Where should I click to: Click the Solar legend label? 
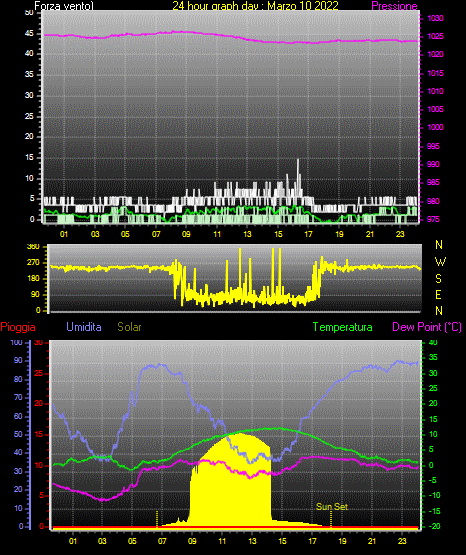tap(130, 327)
